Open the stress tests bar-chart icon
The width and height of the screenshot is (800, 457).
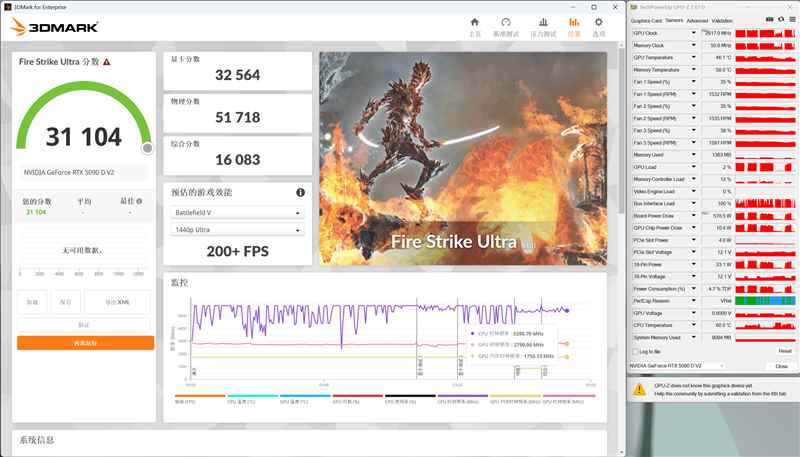[x=543, y=22]
